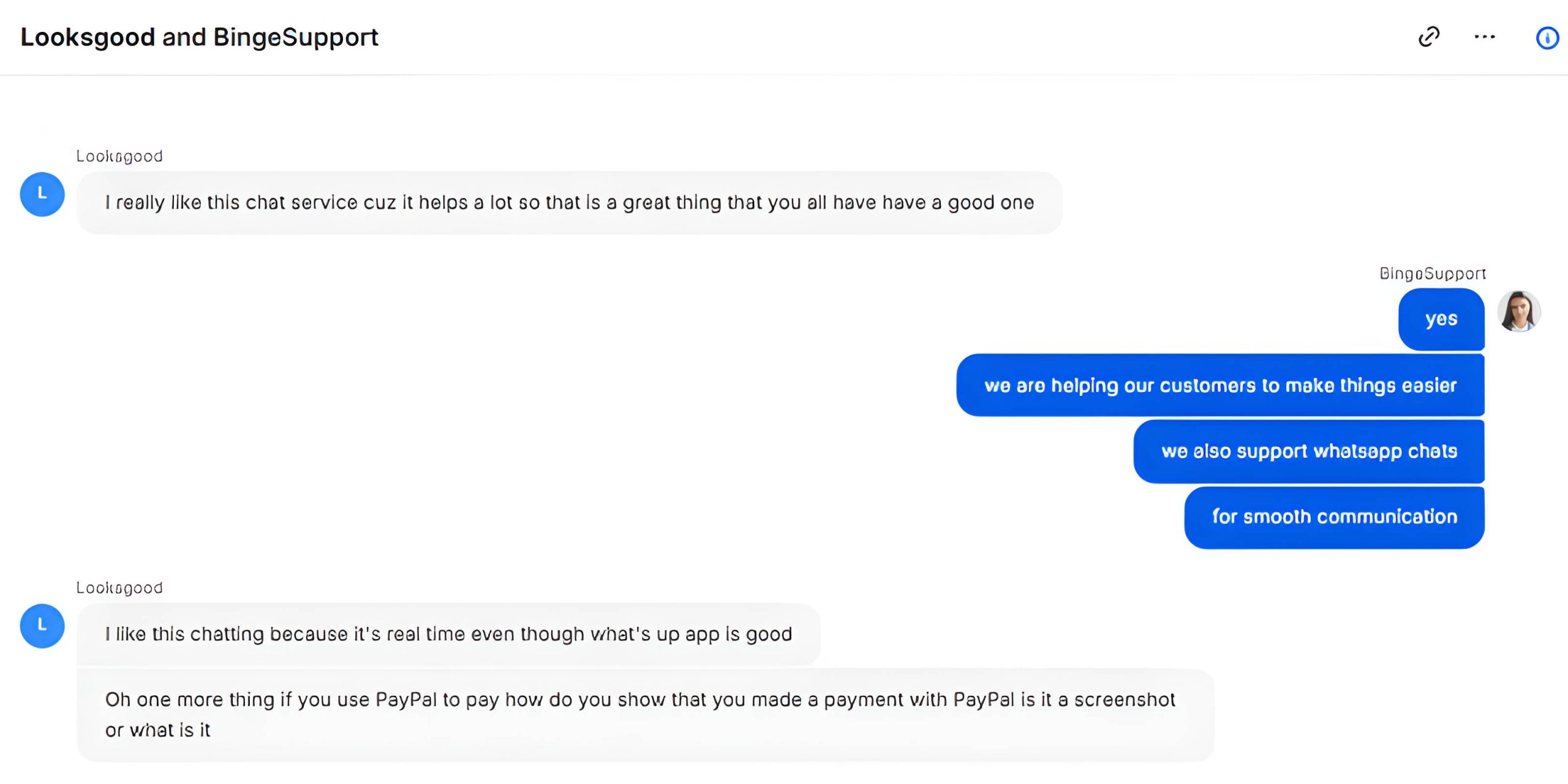Click the word "screenshot" in the PayPal message
1568x784 pixels.
(x=1125, y=699)
